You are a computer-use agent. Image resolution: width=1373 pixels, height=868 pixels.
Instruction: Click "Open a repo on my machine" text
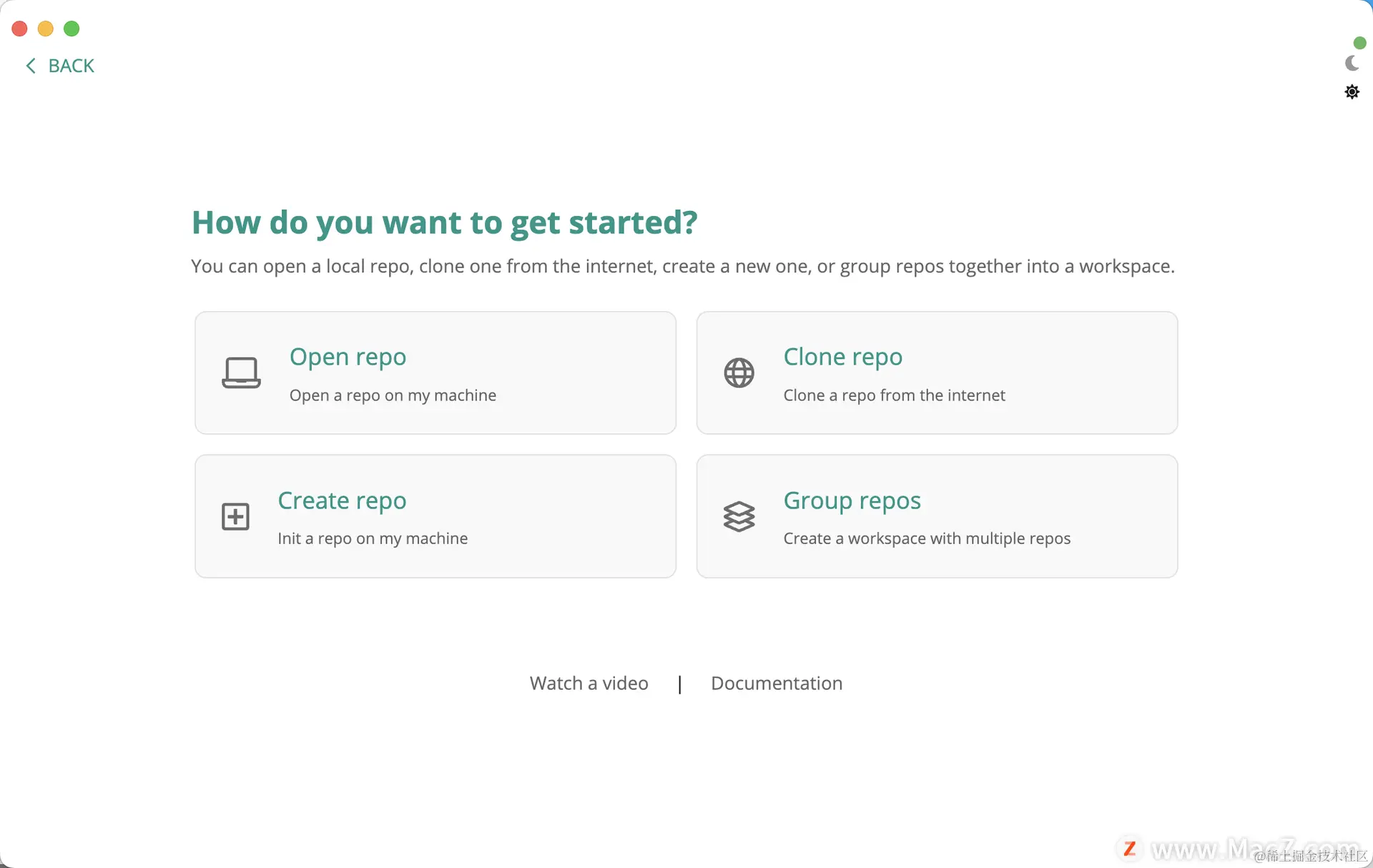click(393, 395)
